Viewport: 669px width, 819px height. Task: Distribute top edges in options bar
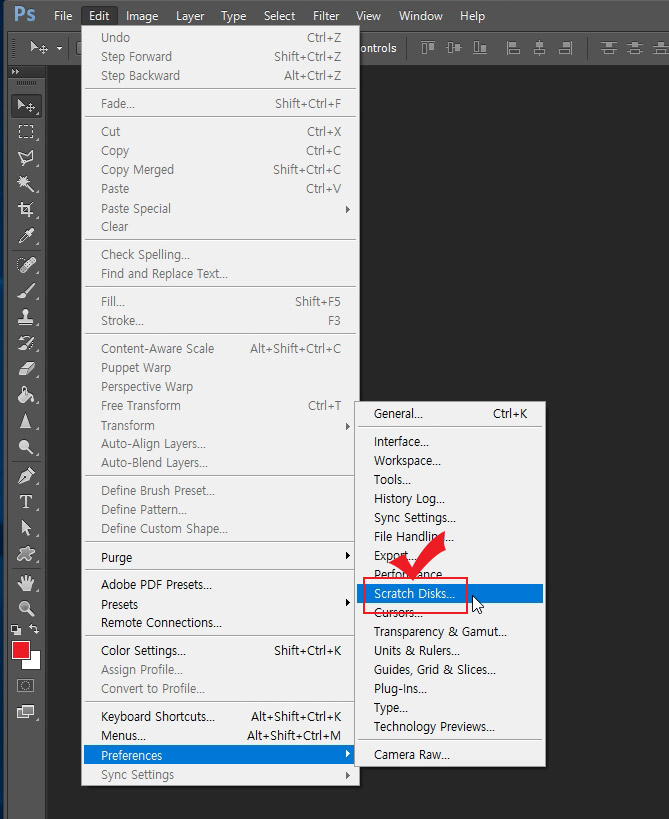point(608,49)
